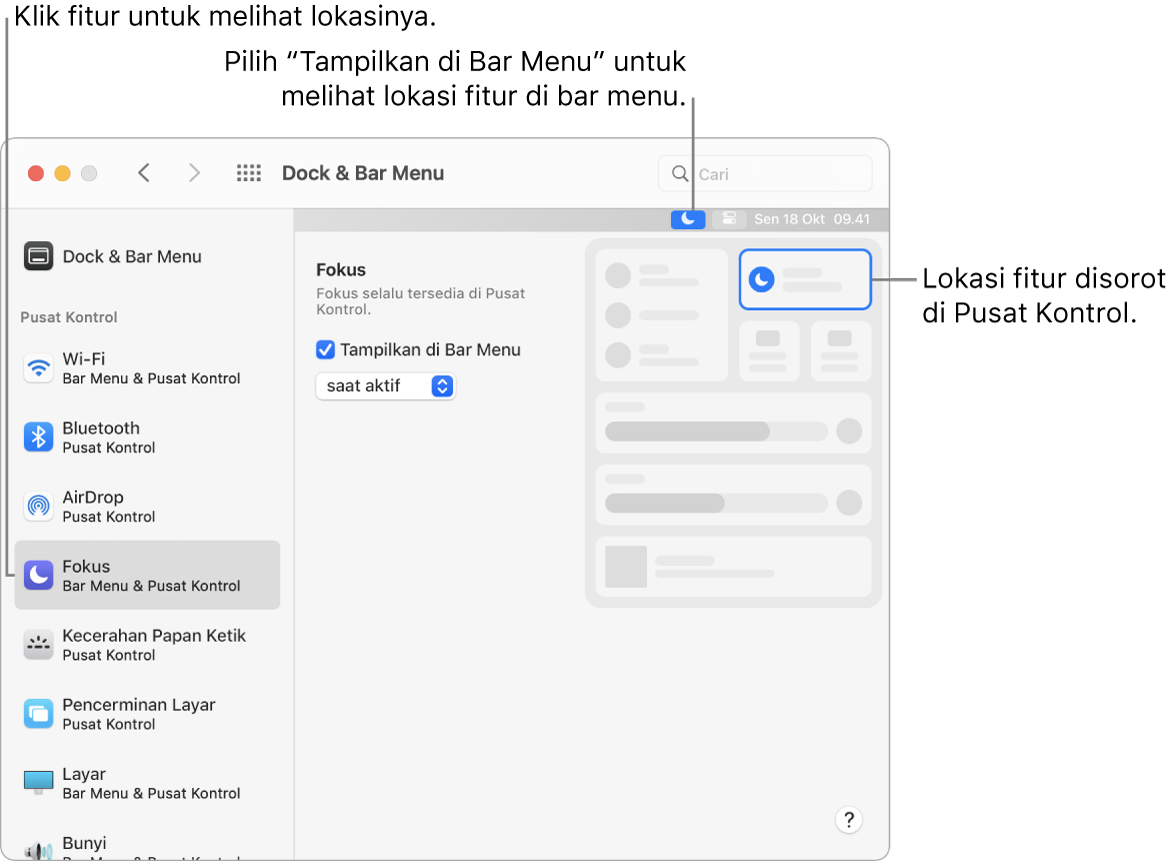The image size is (1173, 862).
Task: Select Wi-Fi in the sidebar list
Action: coord(147,368)
